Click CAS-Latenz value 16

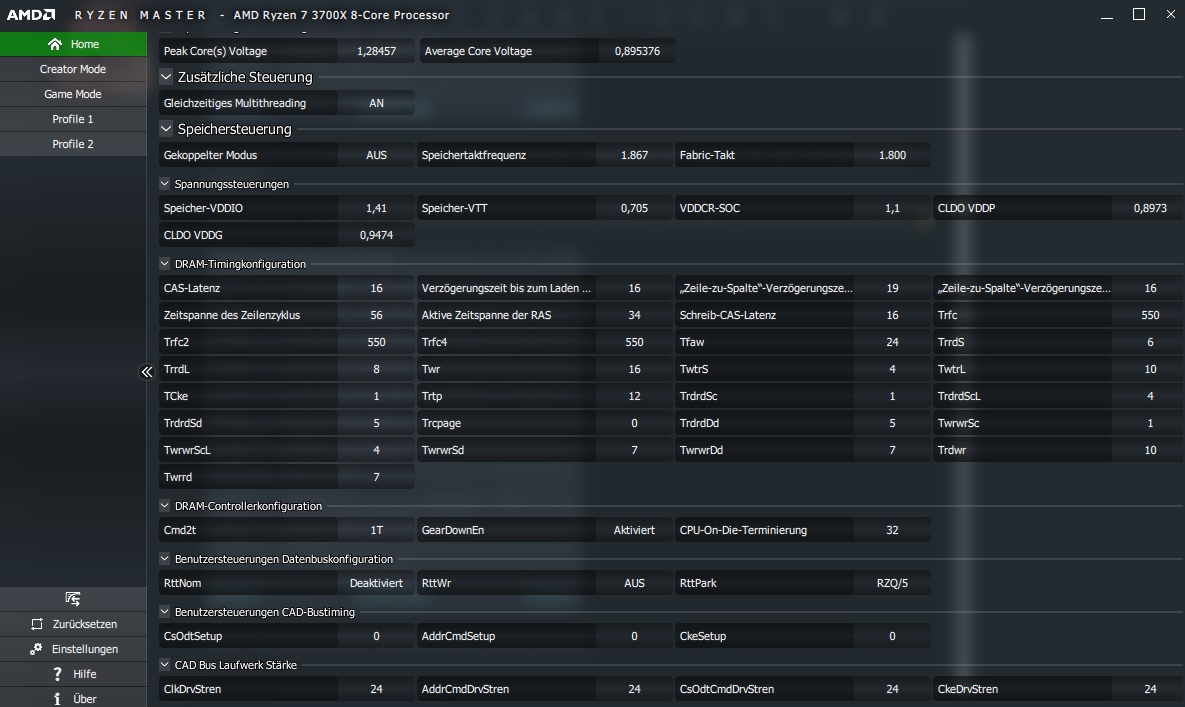point(376,288)
